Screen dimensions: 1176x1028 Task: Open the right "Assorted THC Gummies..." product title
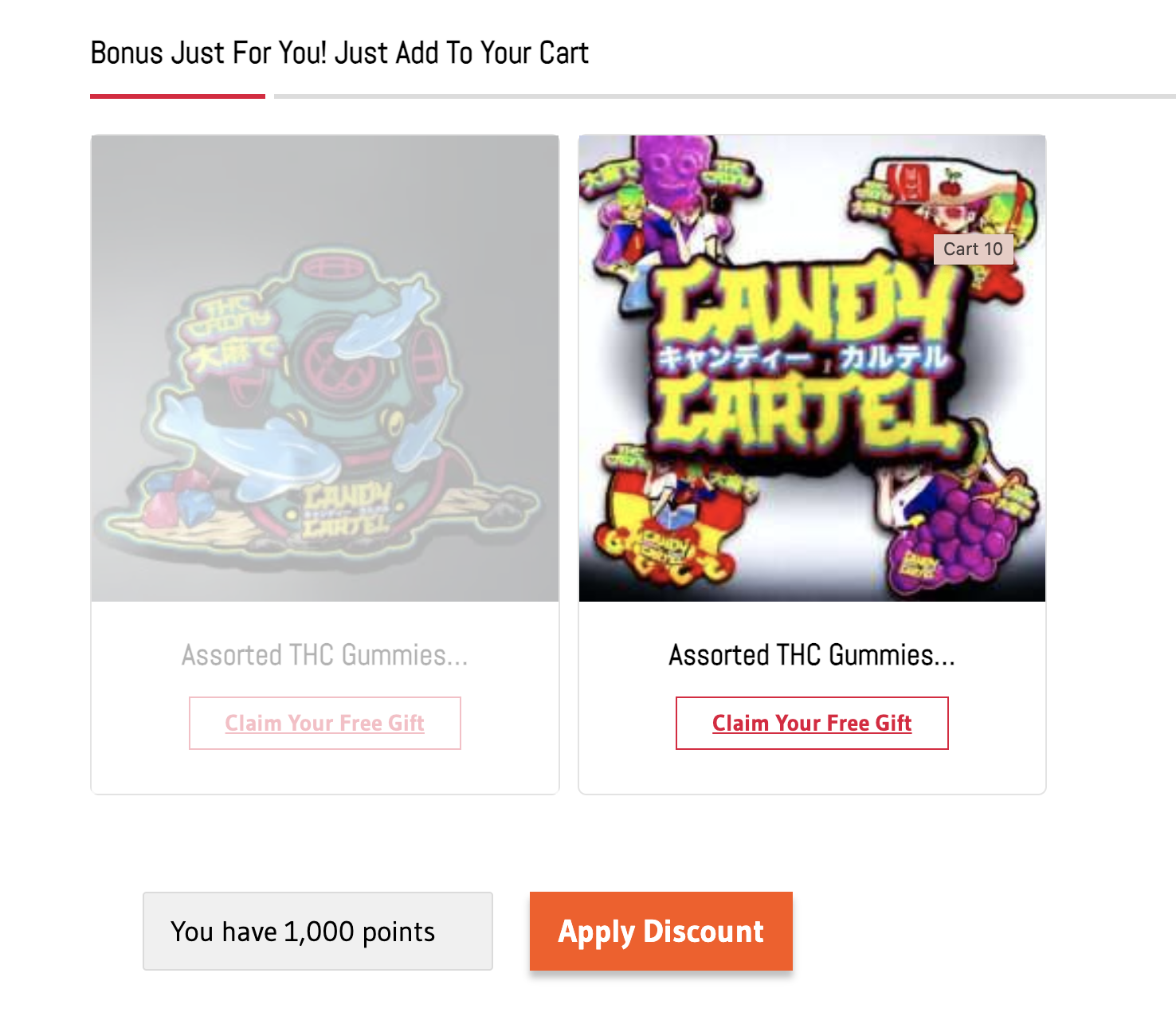point(811,655)
